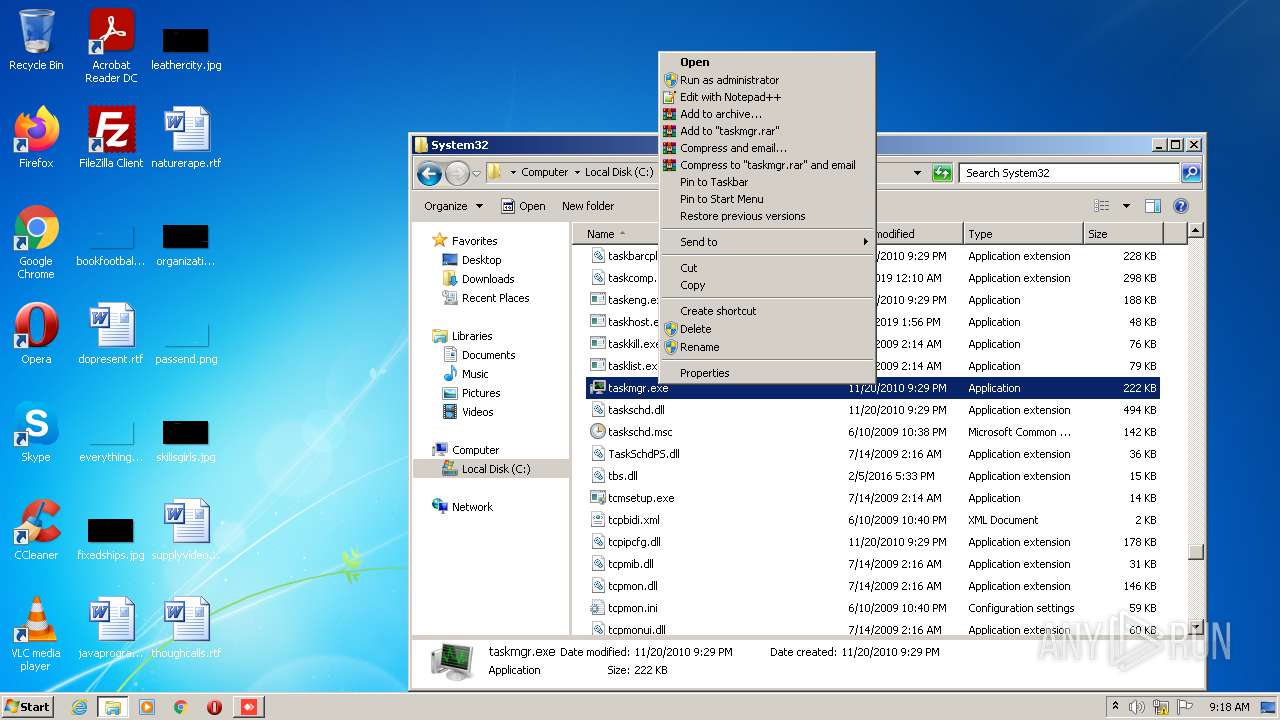
Task: Choose Create shortcut entry
Action: coord(767,311)
